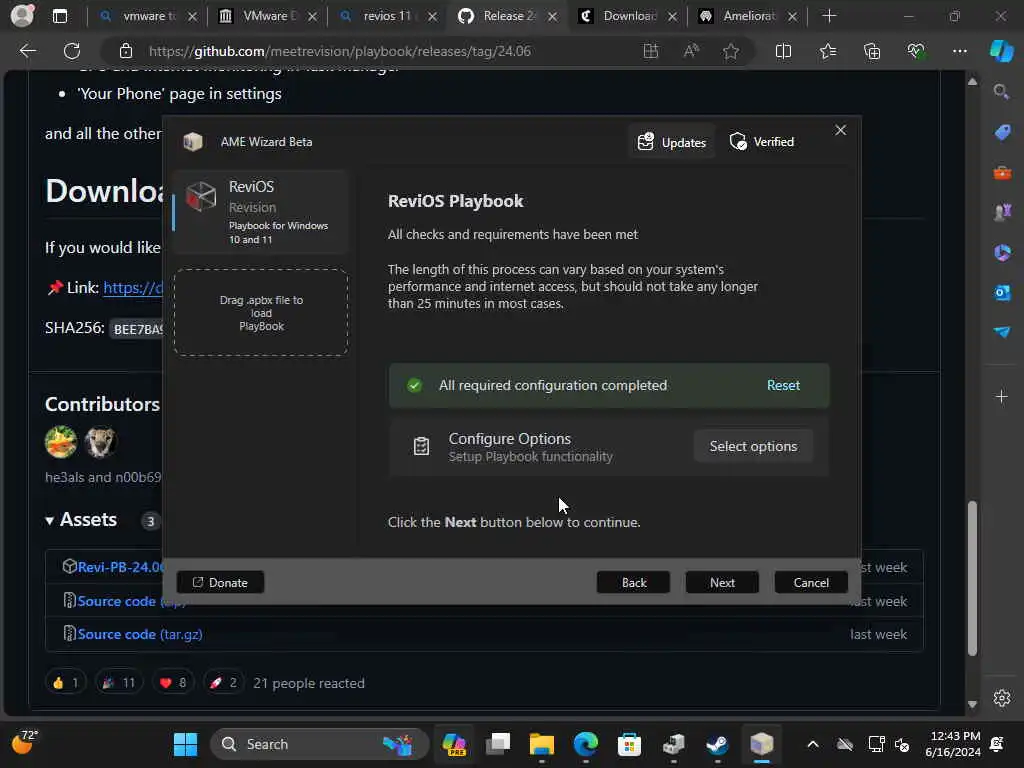Click the page vertical scrollbar thumb
This screenshot has height=768, width=1024.
point(972,578)
